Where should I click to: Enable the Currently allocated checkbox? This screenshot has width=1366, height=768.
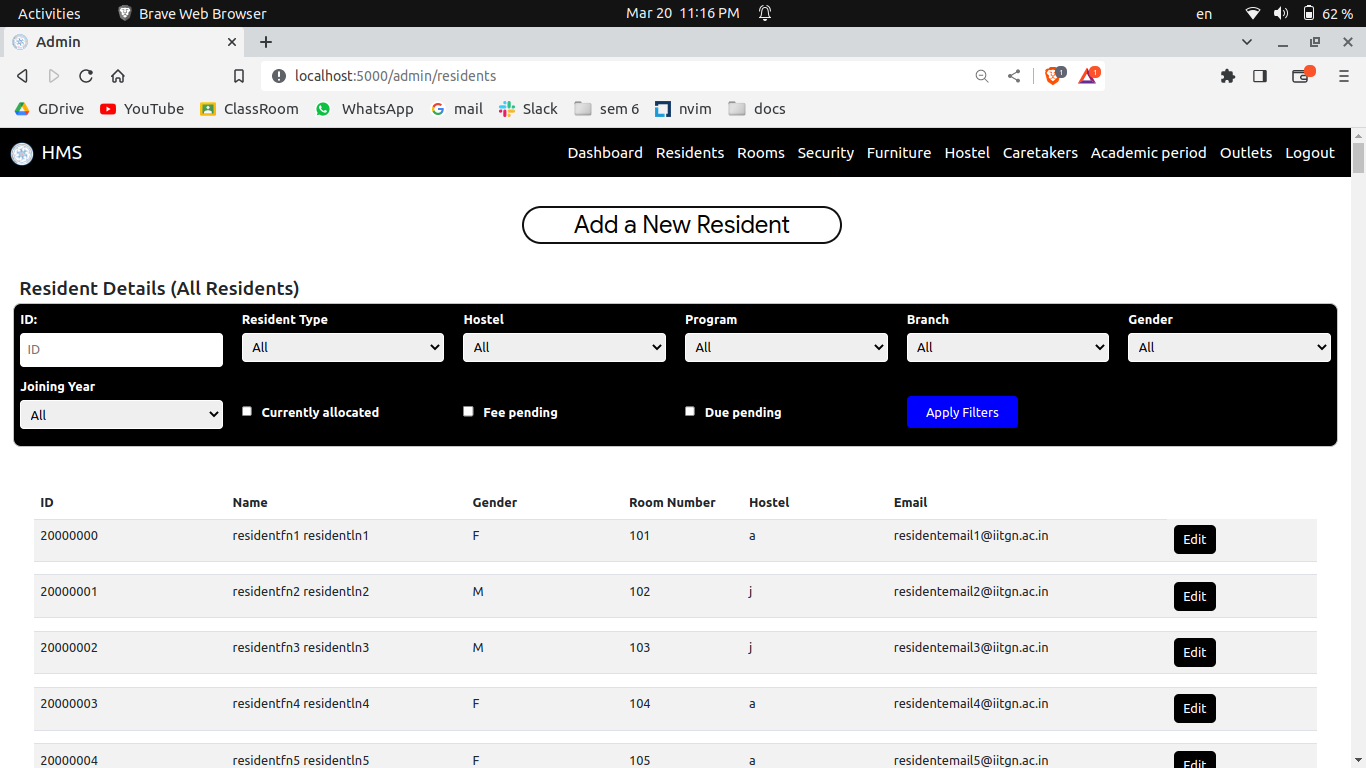[x=246, y=410]
